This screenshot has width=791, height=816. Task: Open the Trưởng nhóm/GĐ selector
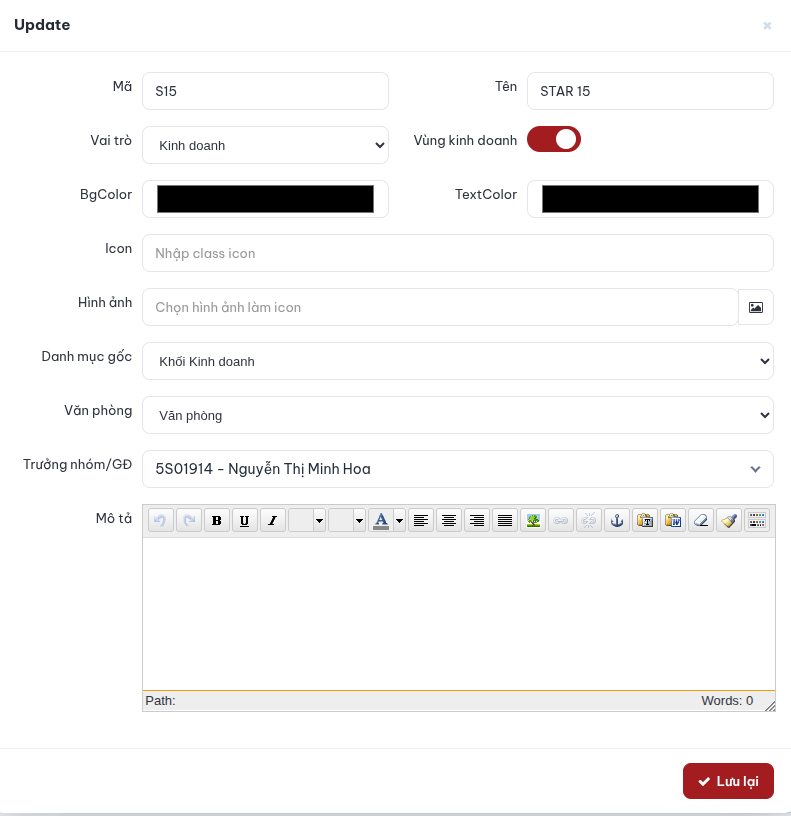click(x=458, y=469)
